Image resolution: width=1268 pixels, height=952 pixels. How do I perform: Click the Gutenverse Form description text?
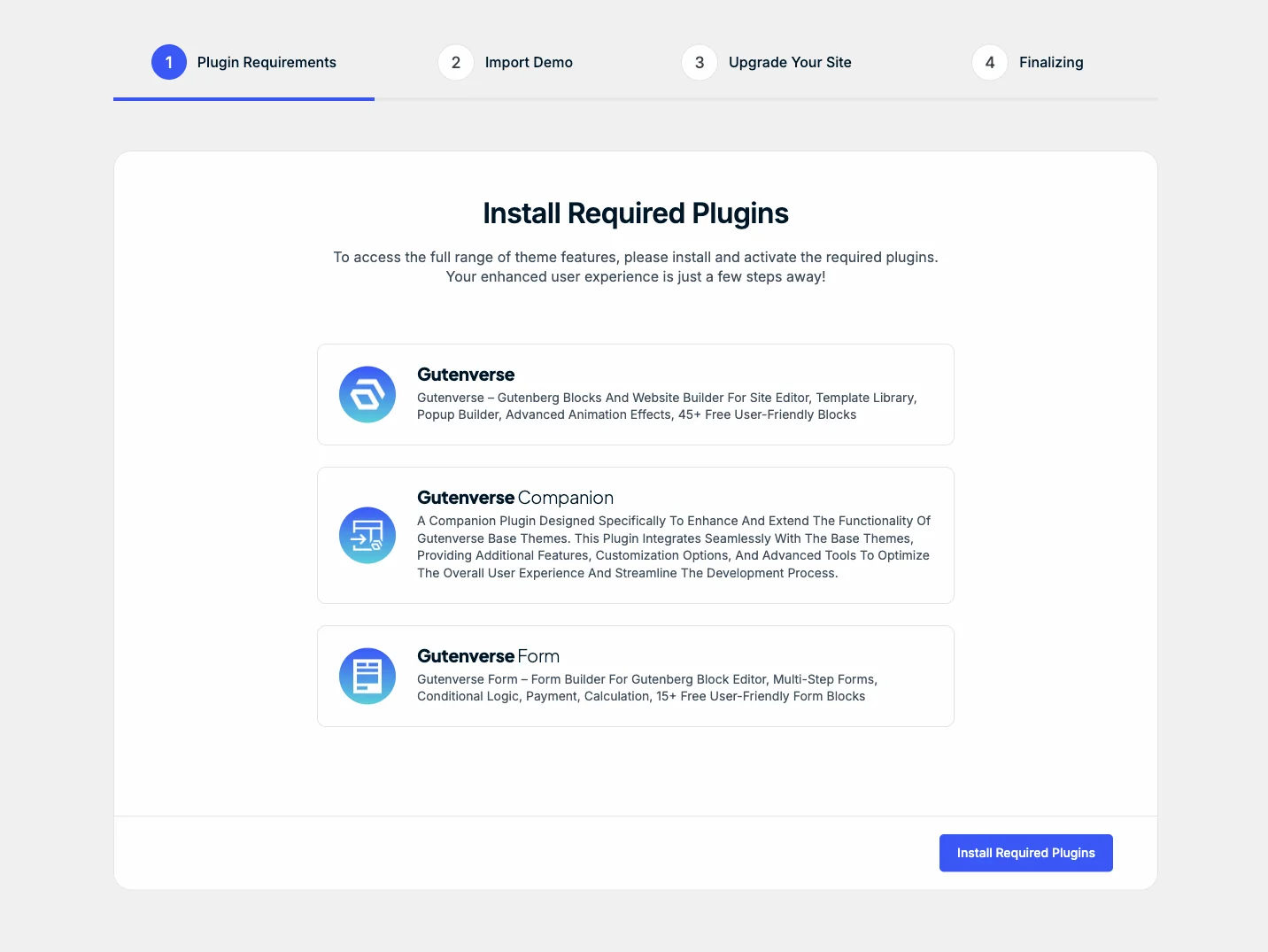pyautogui.click(x=646, y=687)
